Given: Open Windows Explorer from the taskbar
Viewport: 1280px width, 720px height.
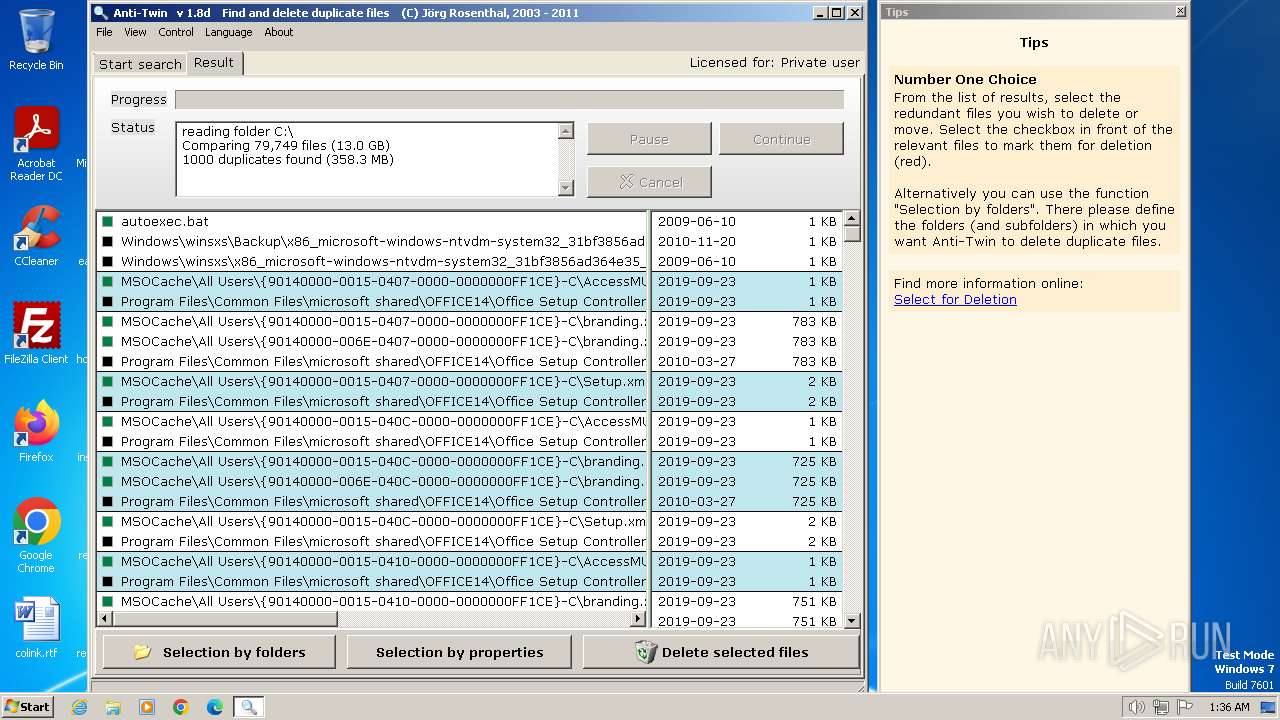Looking at the screenshot, I should pyautogui.click(x=113, y=707).
